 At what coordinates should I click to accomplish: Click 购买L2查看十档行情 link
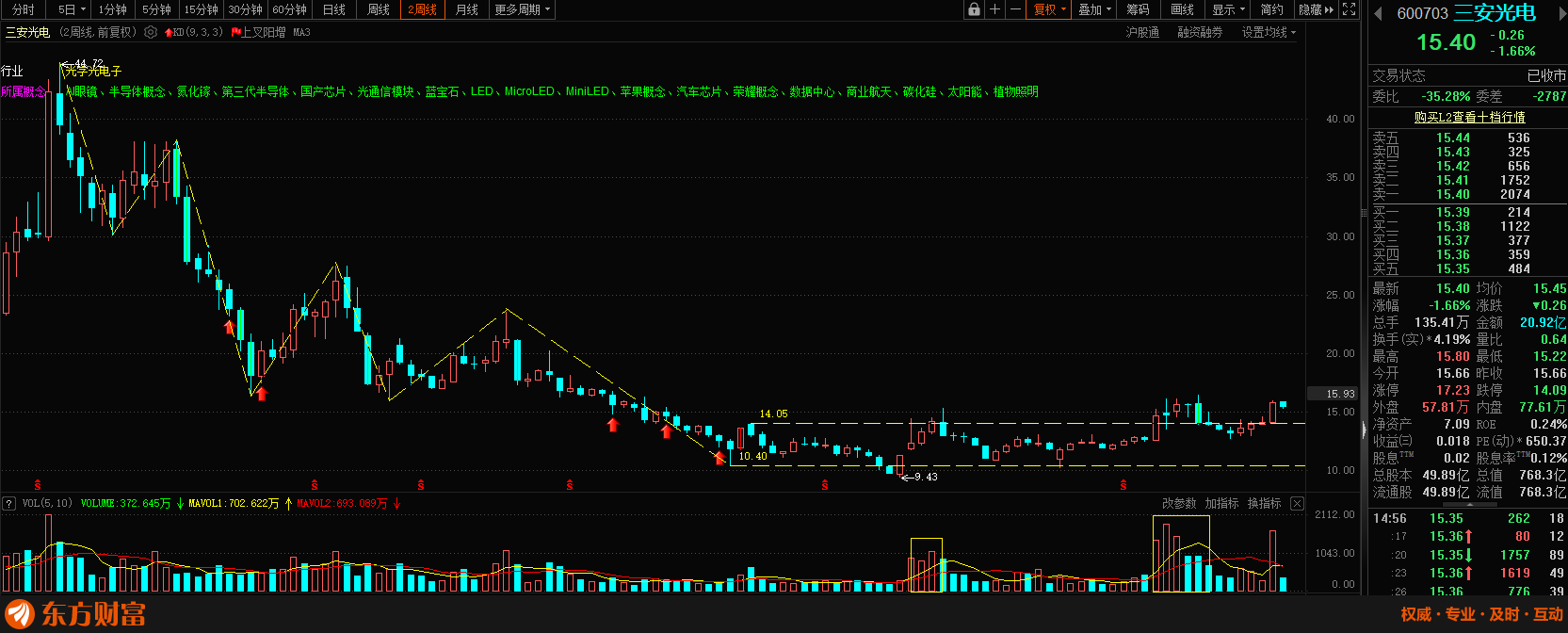coord(1469,117)
